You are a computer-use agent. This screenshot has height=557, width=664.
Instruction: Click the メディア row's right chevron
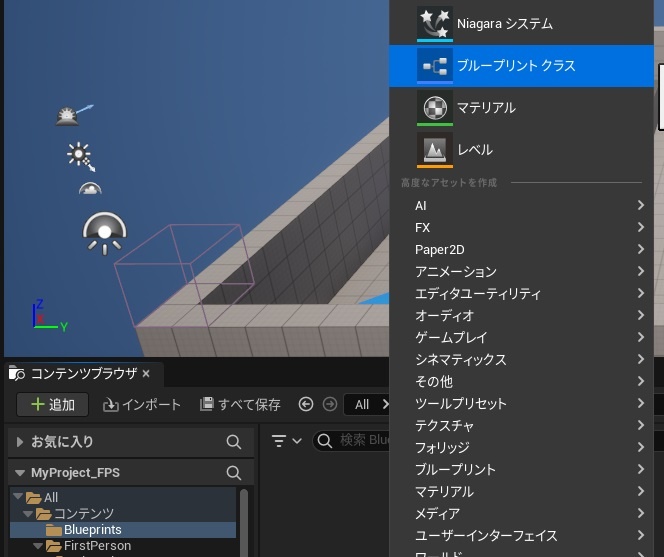pyautogui.click(x=641, y=513)
